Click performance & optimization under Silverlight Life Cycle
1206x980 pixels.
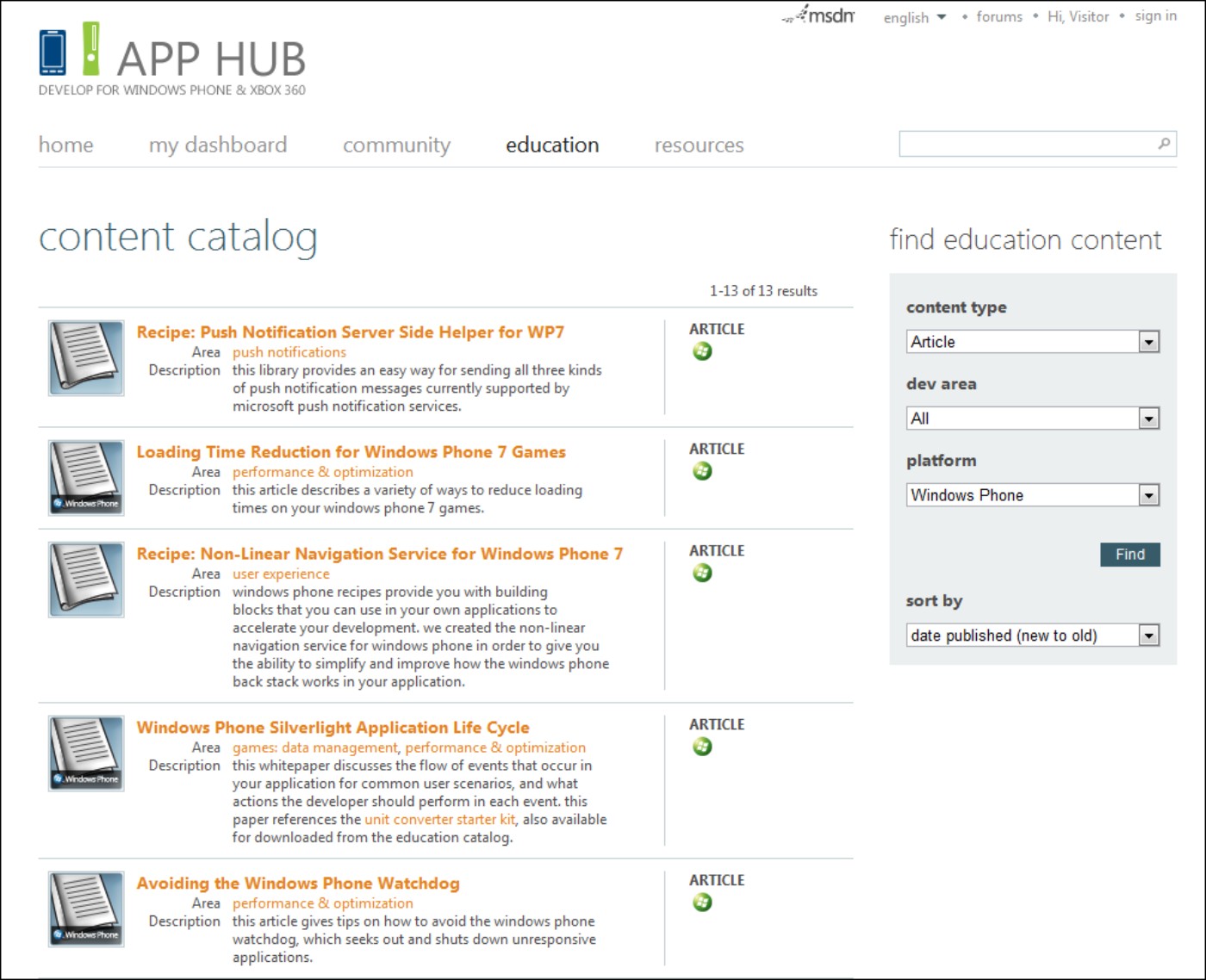click(x=496, y=748)
